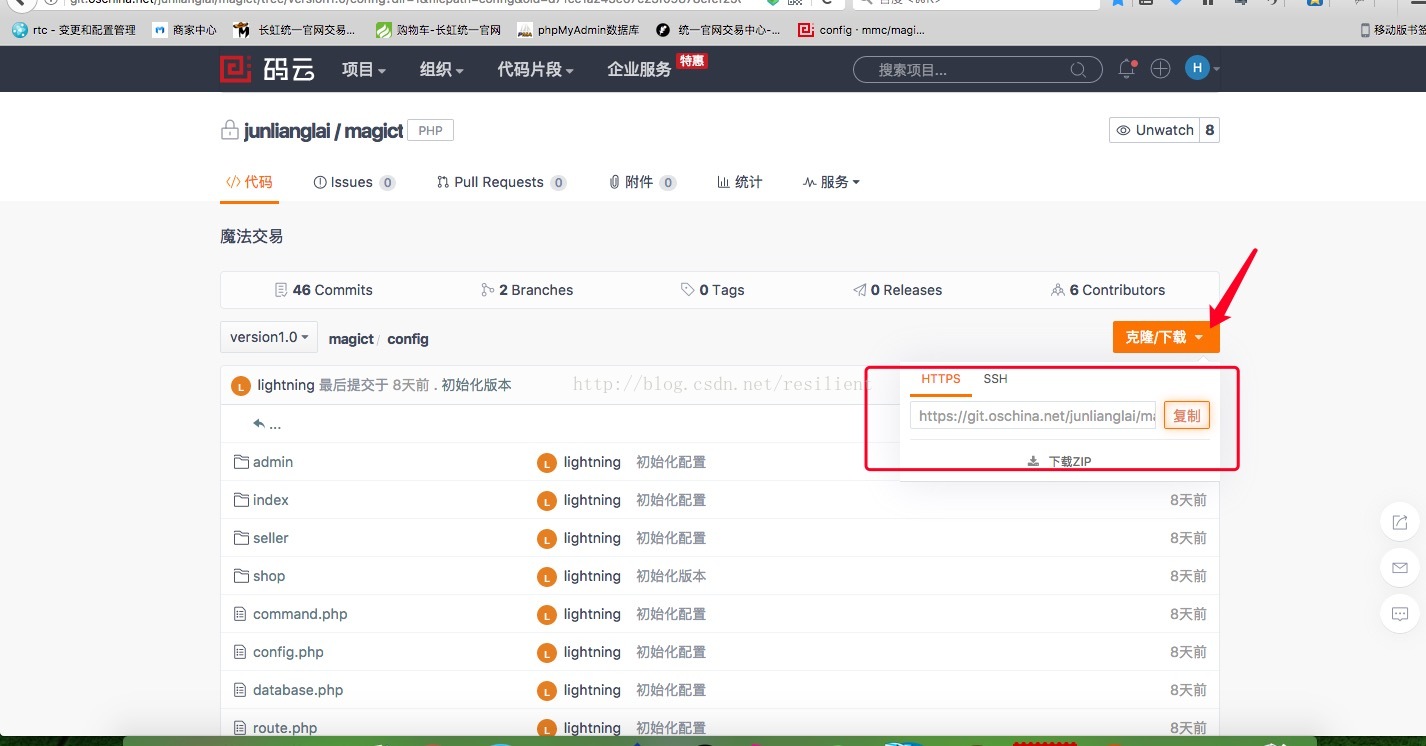Click the folder icon beside seller

(240, 538)
